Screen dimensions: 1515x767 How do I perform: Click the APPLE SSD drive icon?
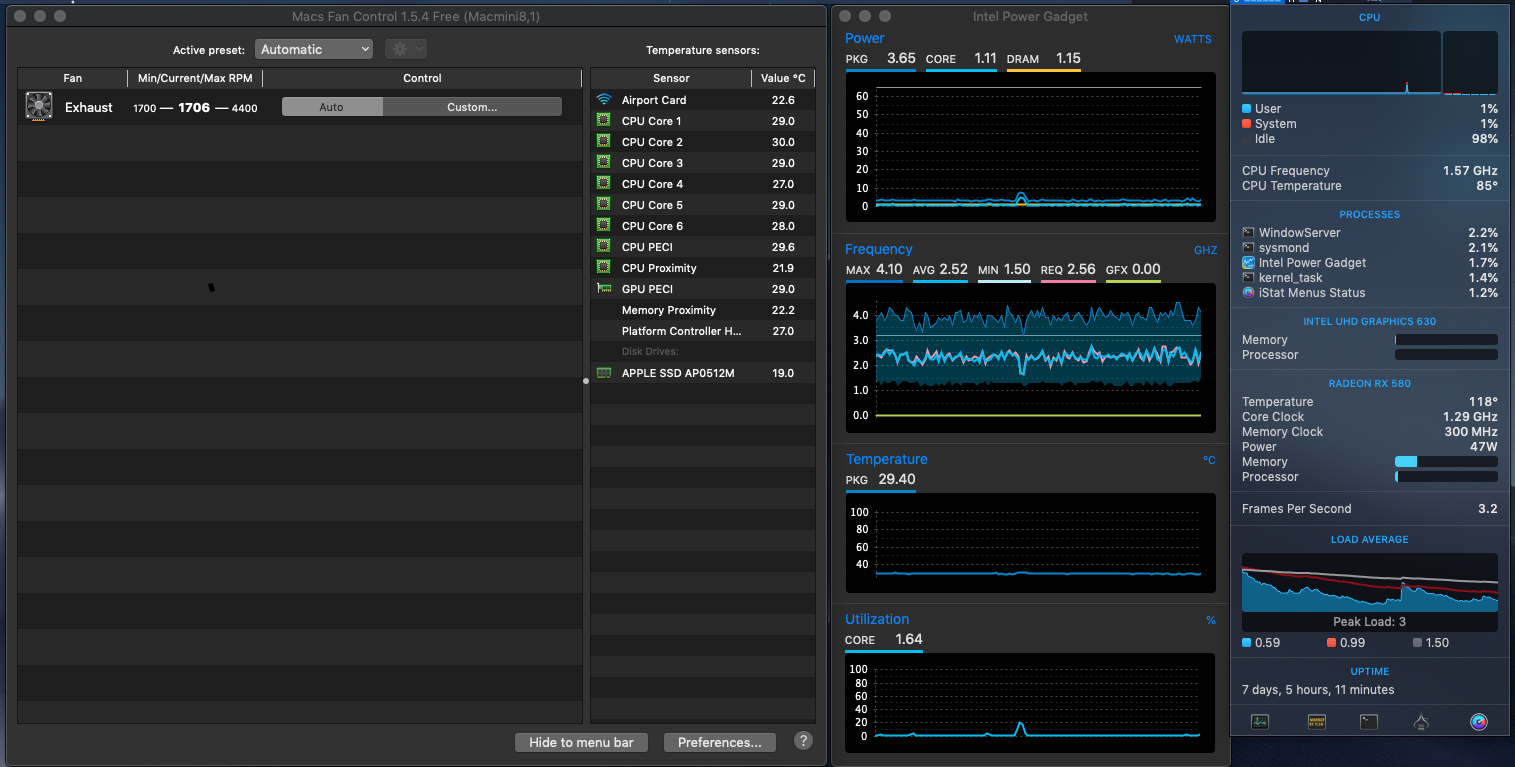tap(603, 373)
